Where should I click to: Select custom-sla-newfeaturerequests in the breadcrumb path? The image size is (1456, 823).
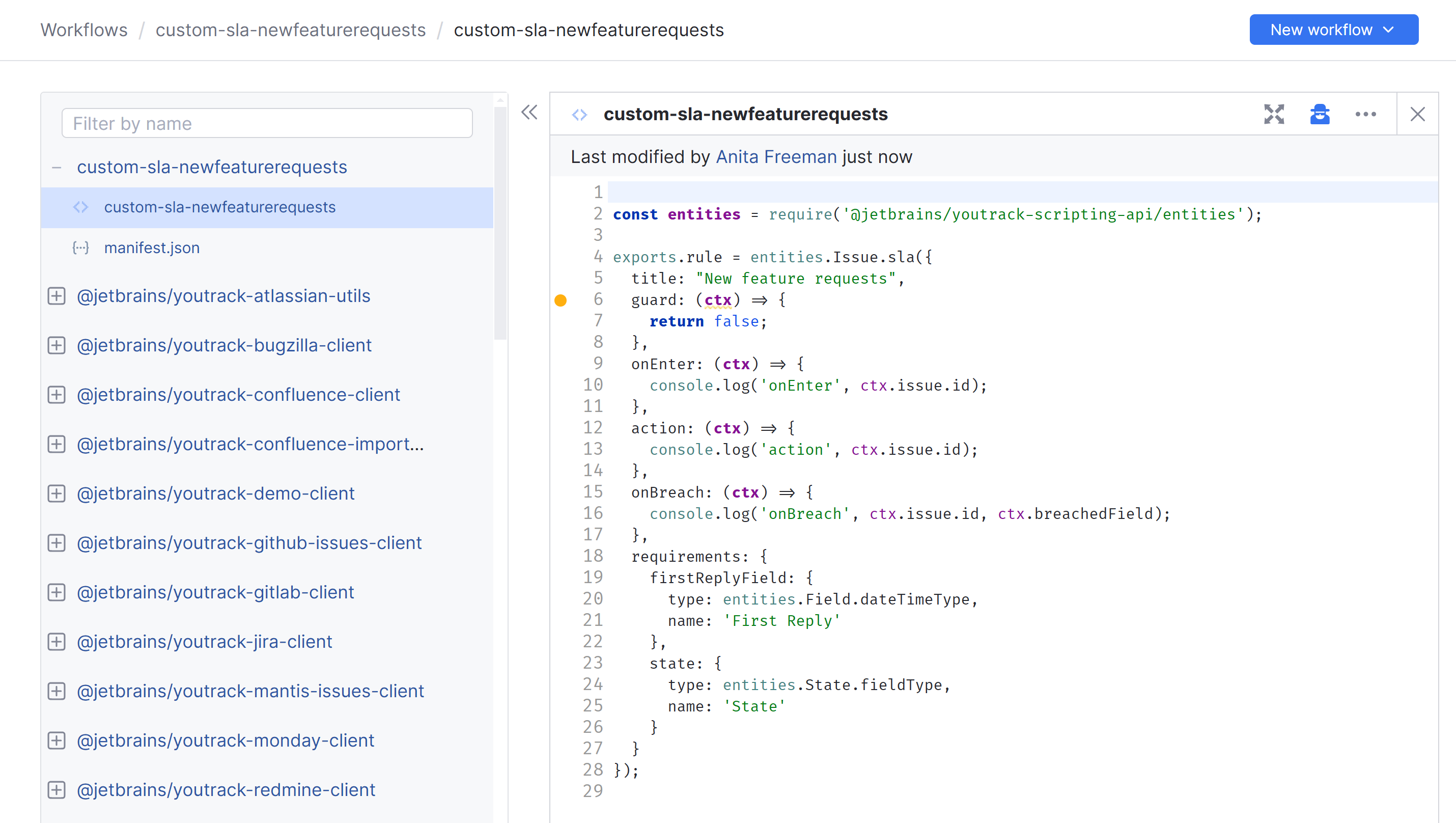pos(291,30)
